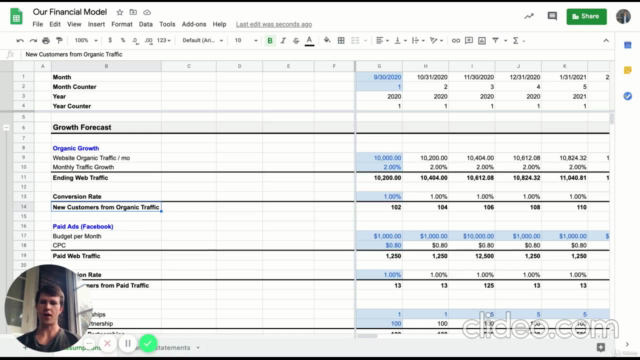
Task: Open the Tools menu
Action: coord(167,24)
